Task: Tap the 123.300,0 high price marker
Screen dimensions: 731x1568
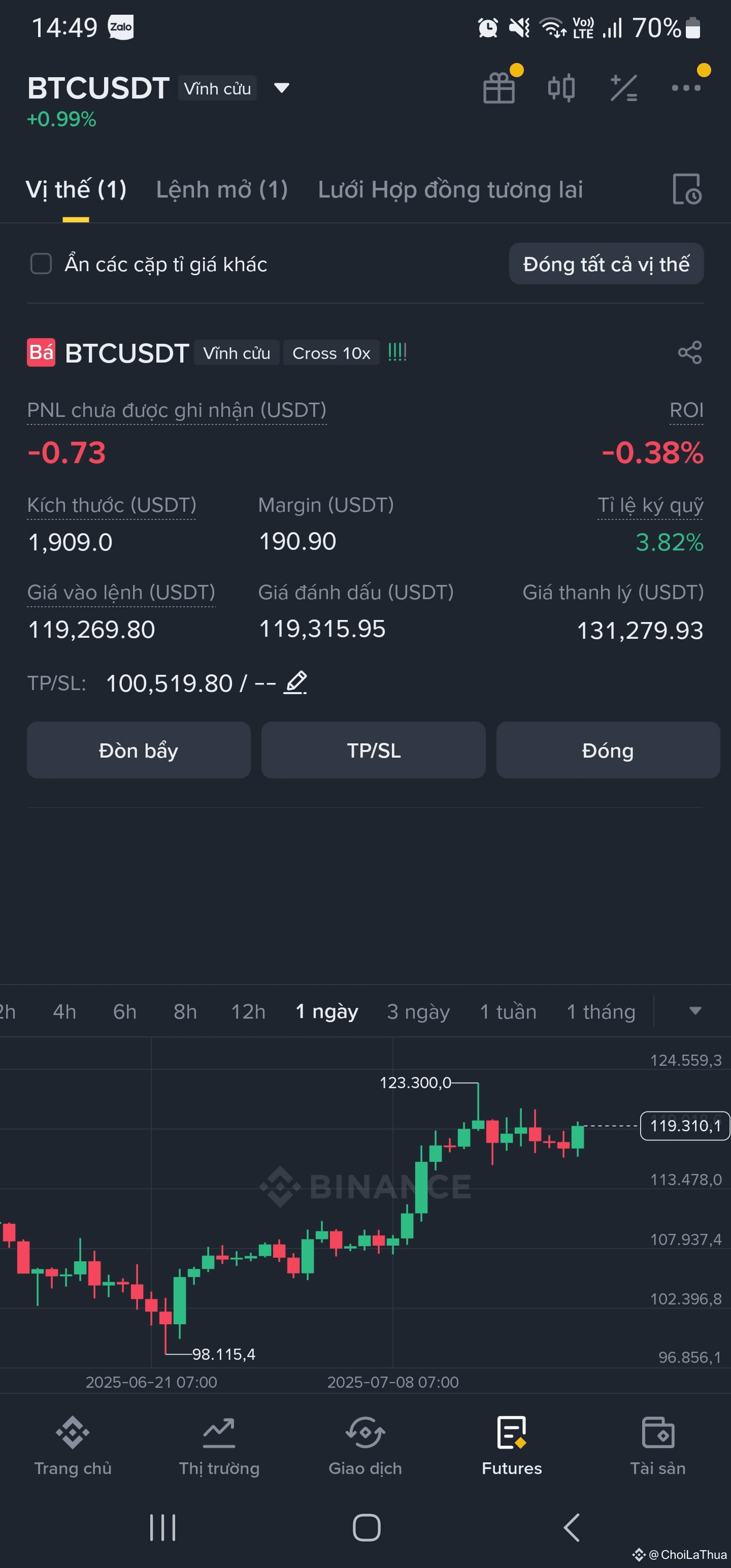Action: click(x=416, y=1082)
